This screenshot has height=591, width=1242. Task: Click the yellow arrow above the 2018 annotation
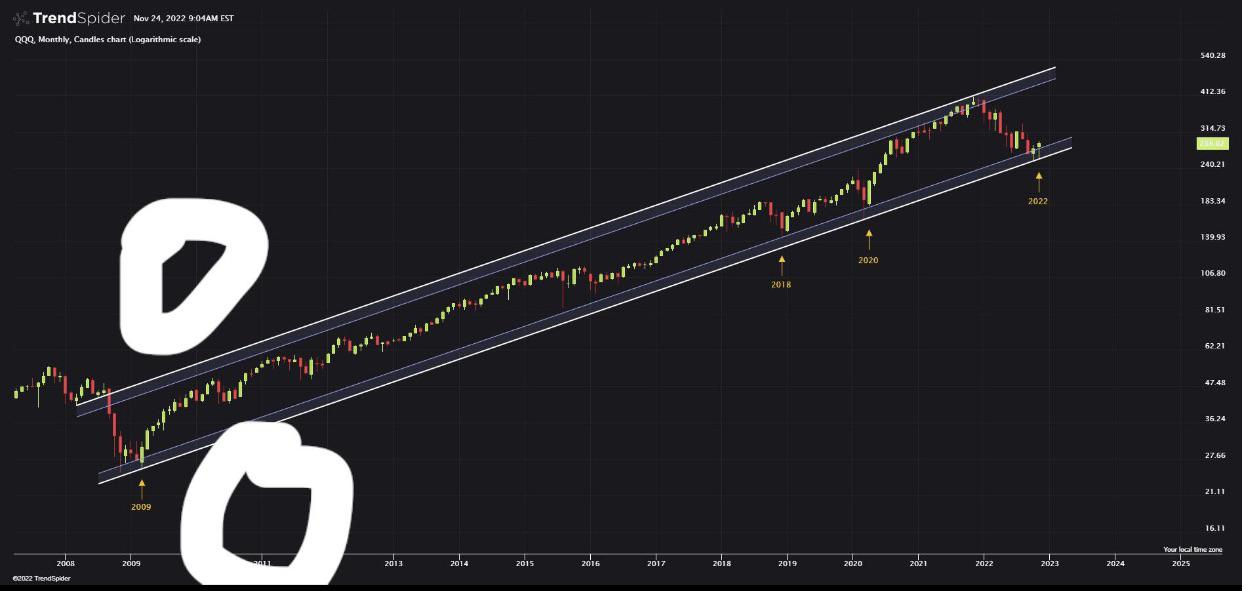[781, 265]
